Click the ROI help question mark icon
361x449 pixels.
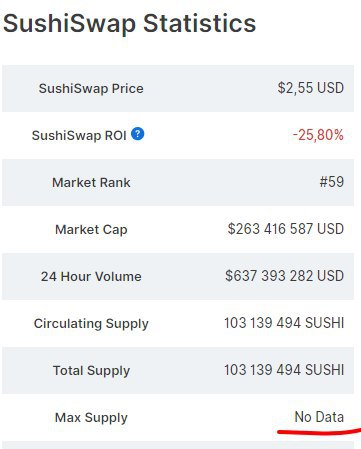click(x=138, y=134)
